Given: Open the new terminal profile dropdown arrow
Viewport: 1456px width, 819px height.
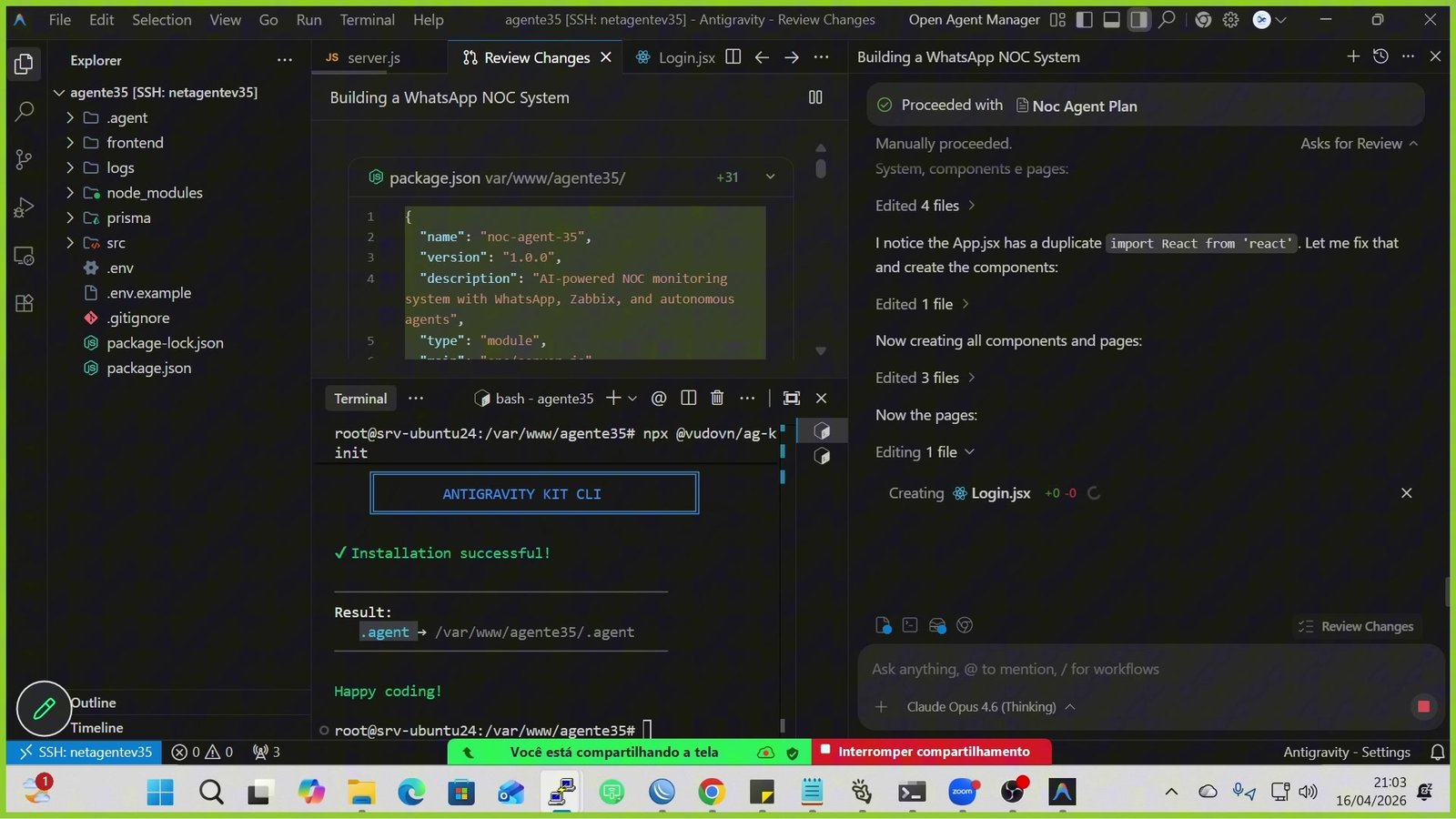Looking at the screenshot, I should [632, 398].
